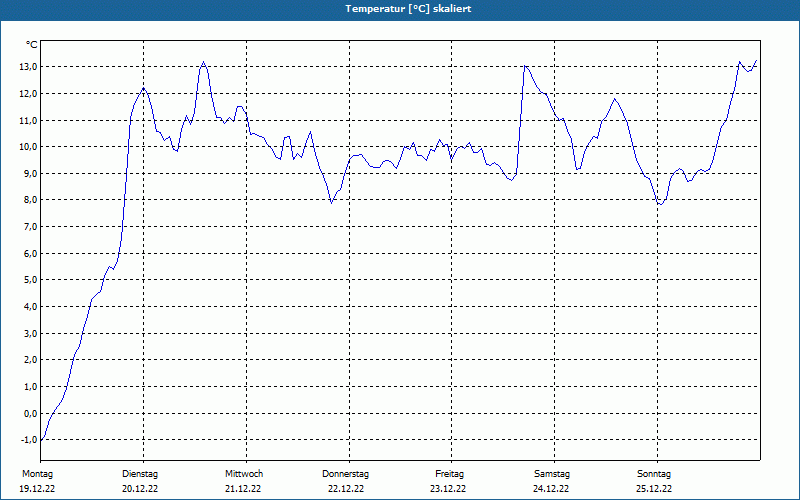Select the Freitag day label

coord(449,474)
